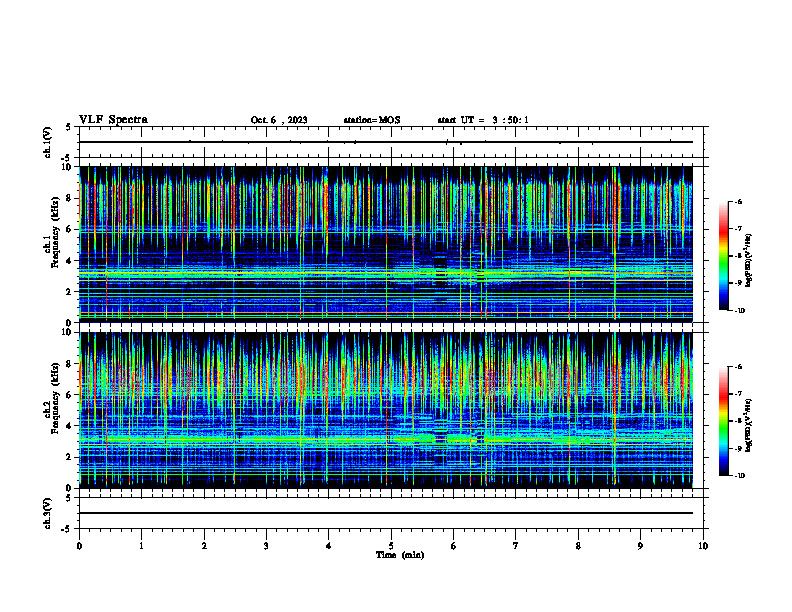
Task: Click the "2" tick on the time axis
Action: pos(204,546)
